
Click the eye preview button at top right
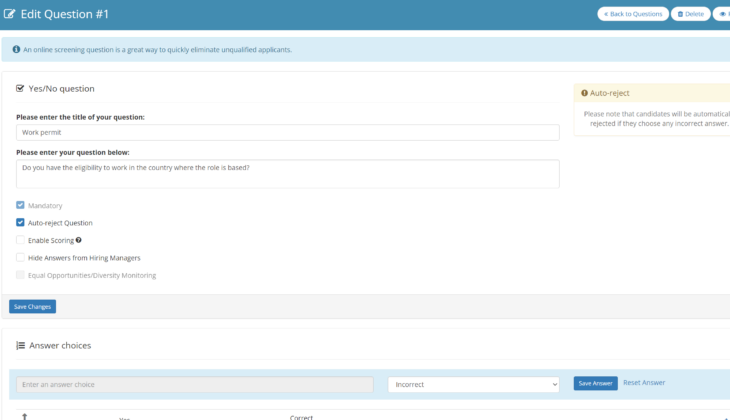tap(722, 14)
